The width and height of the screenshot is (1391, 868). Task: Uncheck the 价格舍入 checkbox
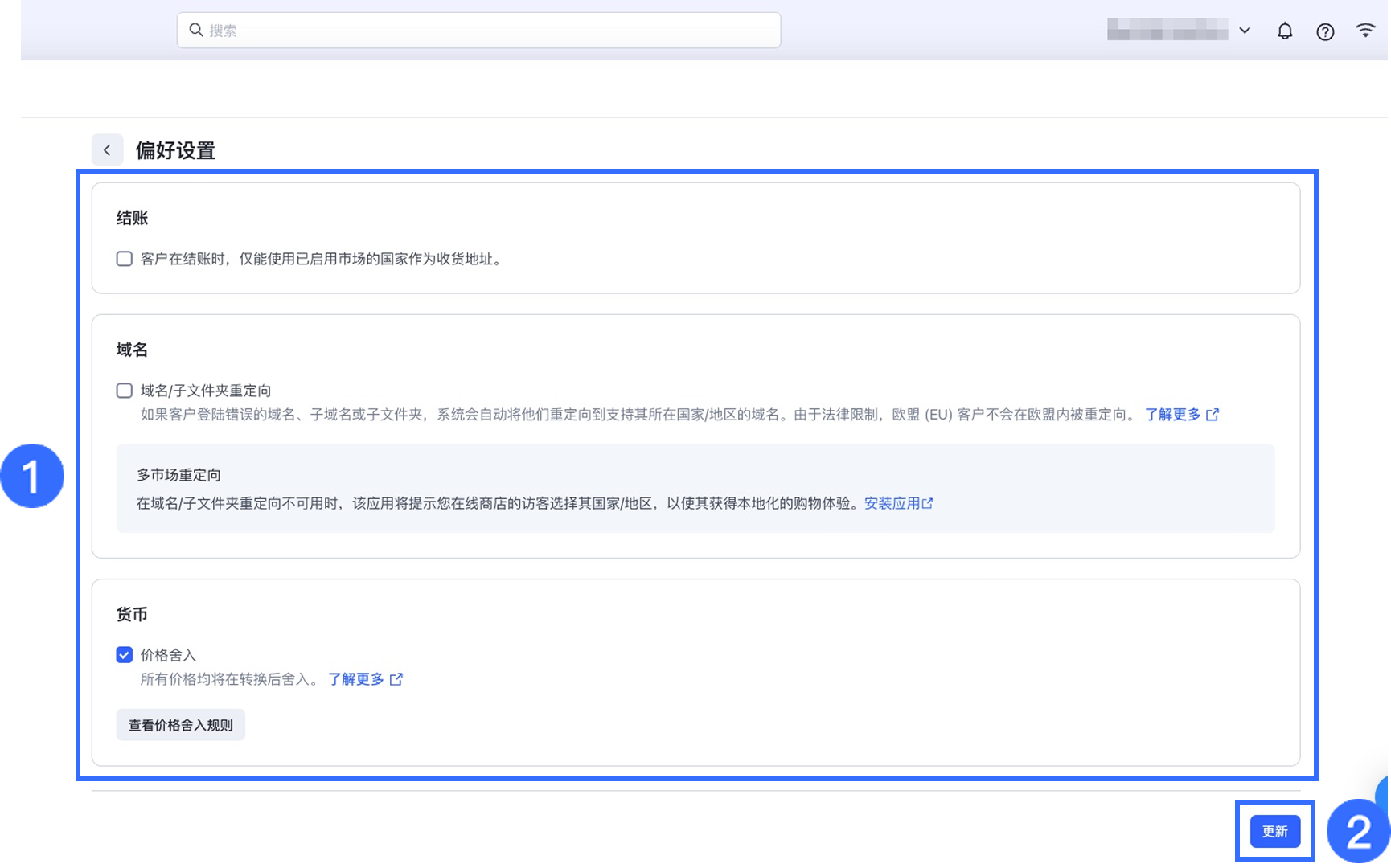point(124,655)
